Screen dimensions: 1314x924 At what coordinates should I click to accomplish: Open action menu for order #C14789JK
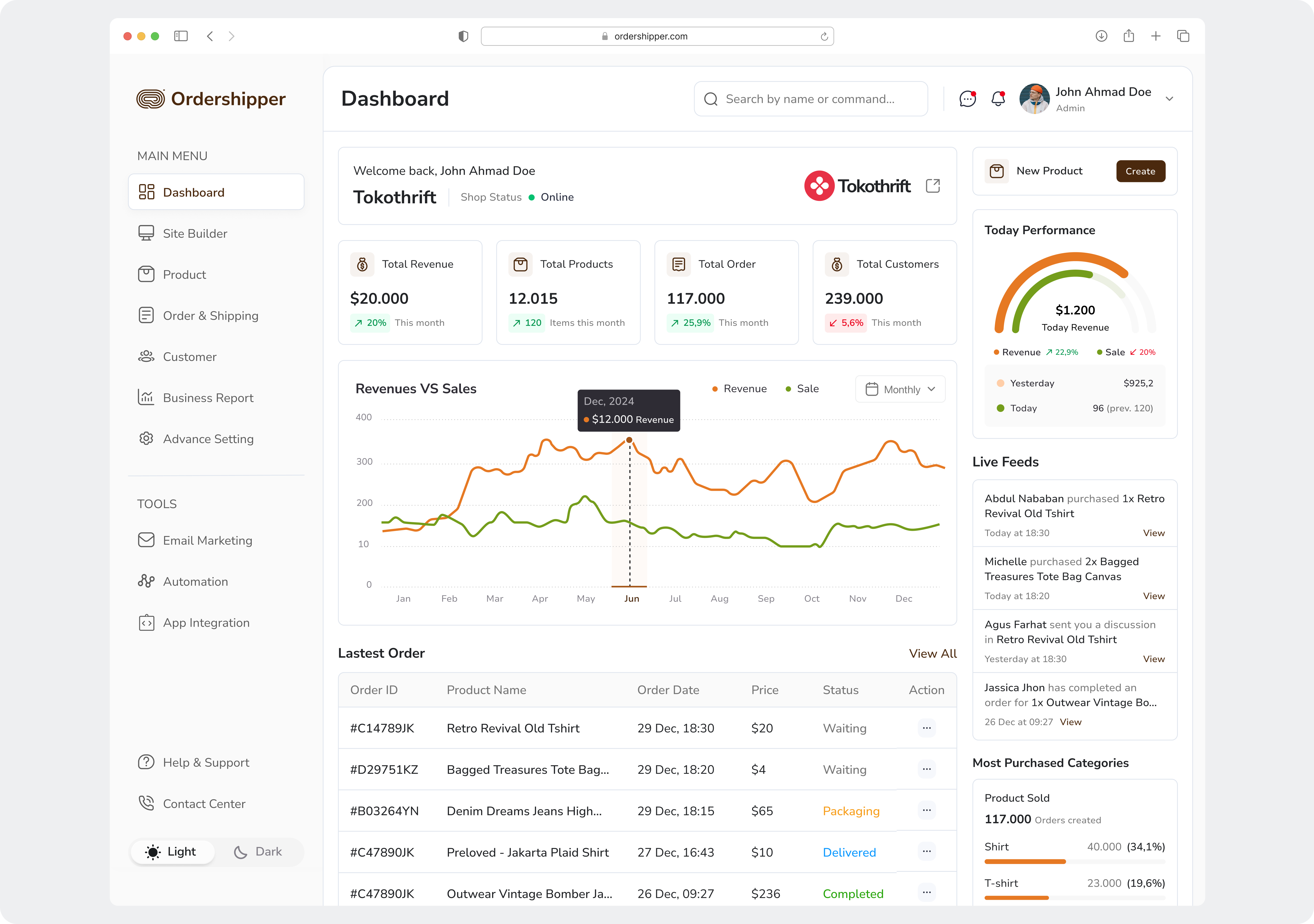pyautogui.click(x=927, y=728)
